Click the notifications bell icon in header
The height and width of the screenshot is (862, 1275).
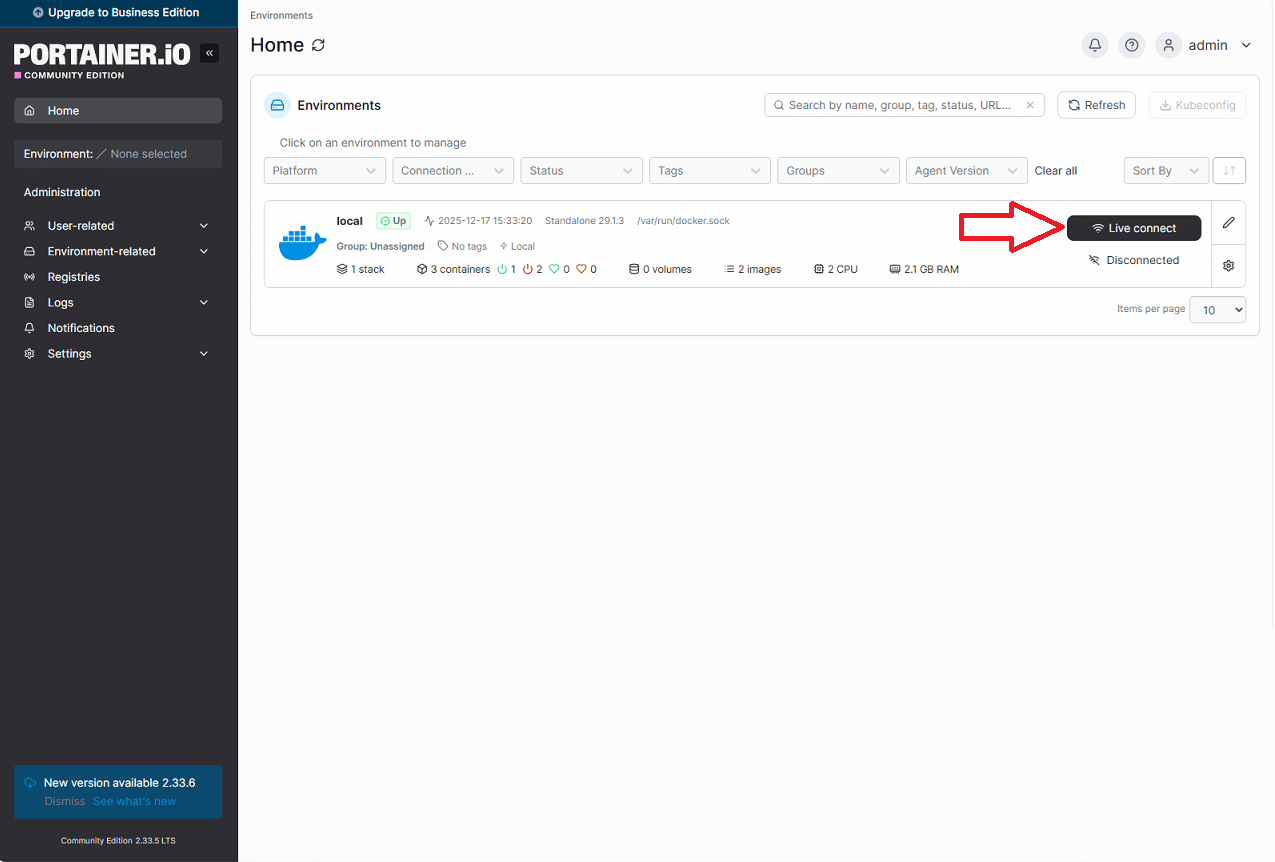(1095, 45)
